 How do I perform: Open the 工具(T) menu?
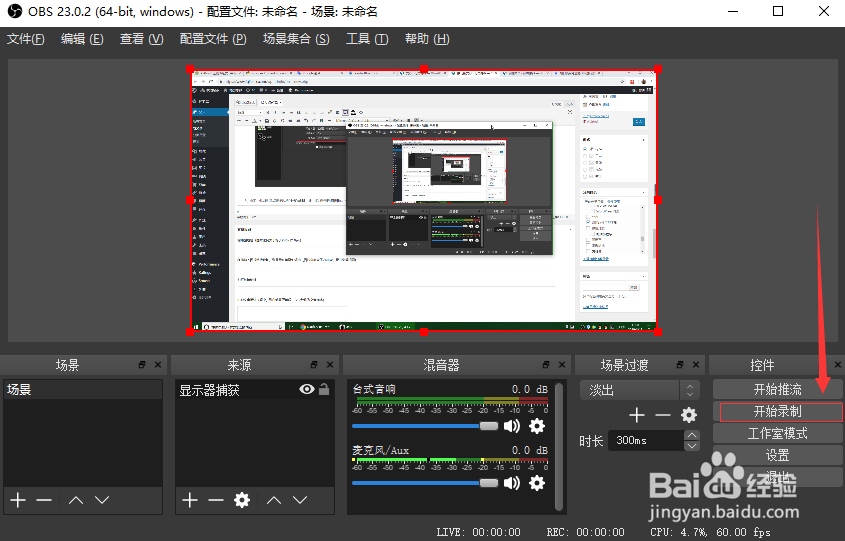click(x=367, y=39)
